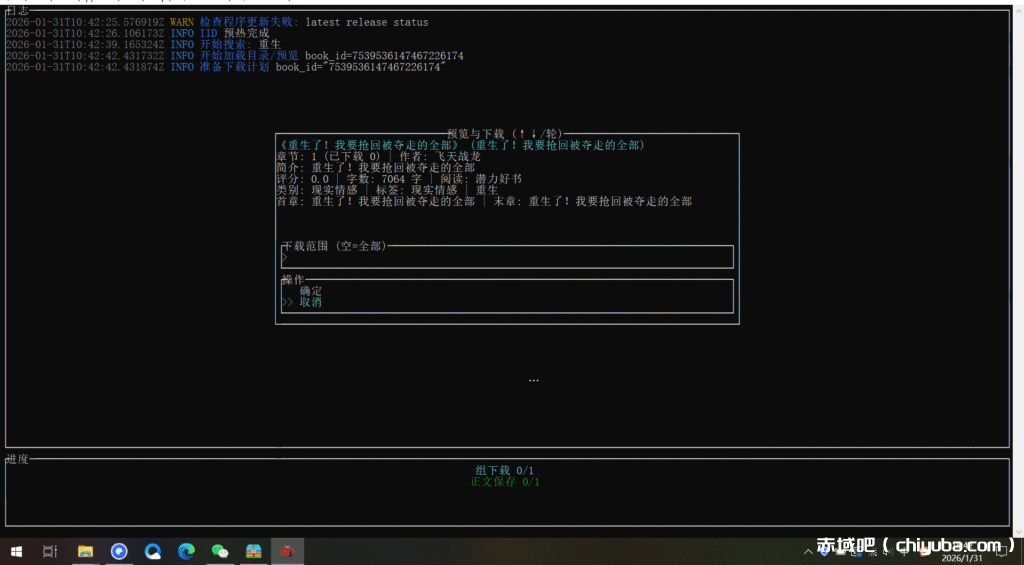
Task: Switch to the tomato downloader taskbar icon
Action: tap(288, 551)
